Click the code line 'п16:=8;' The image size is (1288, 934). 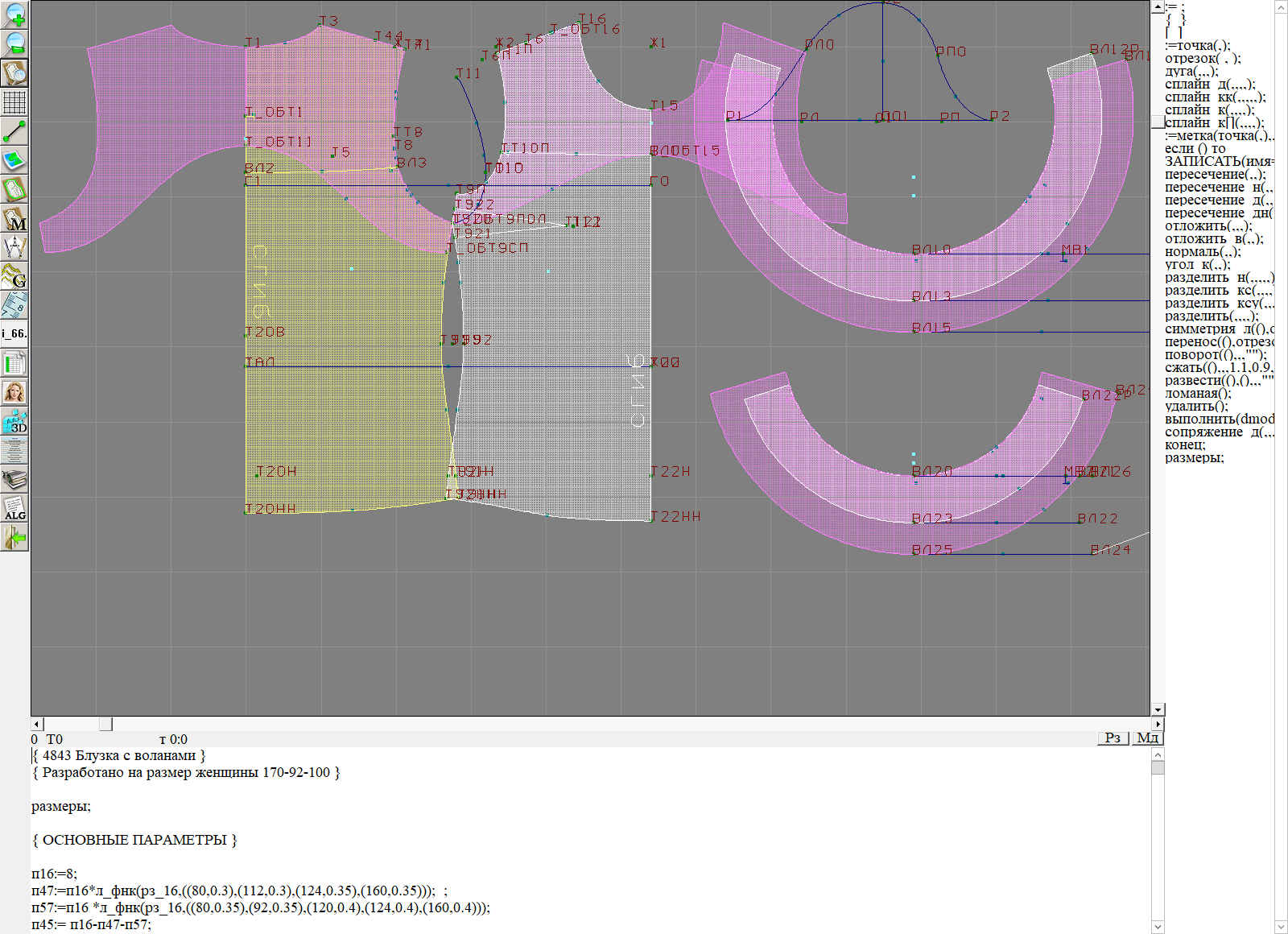click(54, 874)
